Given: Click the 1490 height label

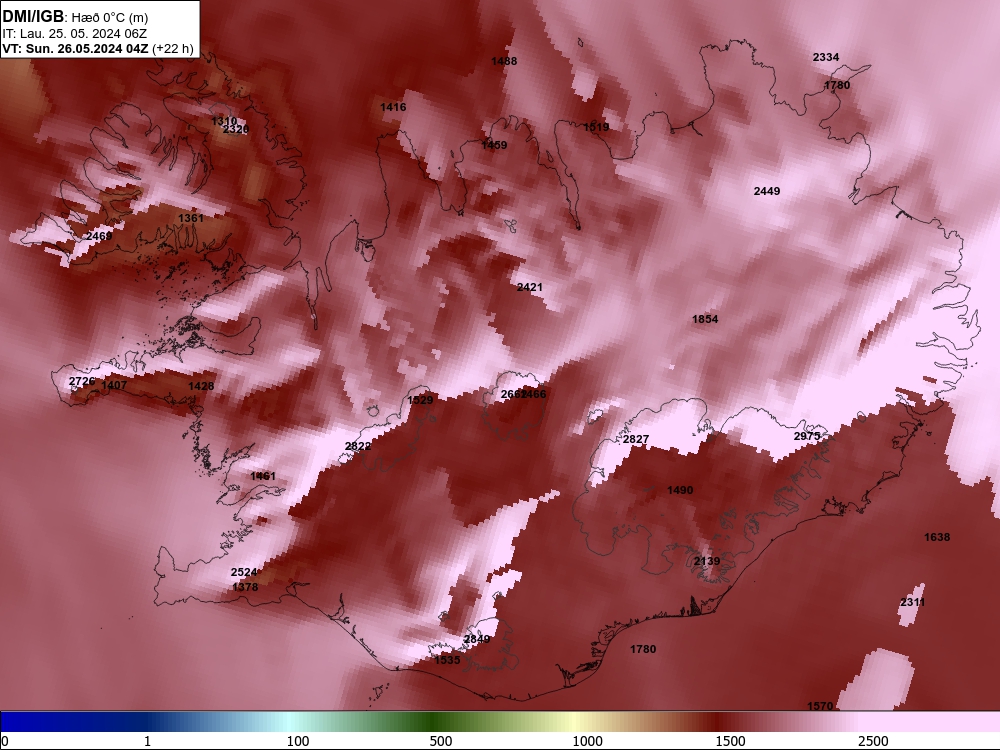Looking at the screenshot, I should tap(680, 490).
